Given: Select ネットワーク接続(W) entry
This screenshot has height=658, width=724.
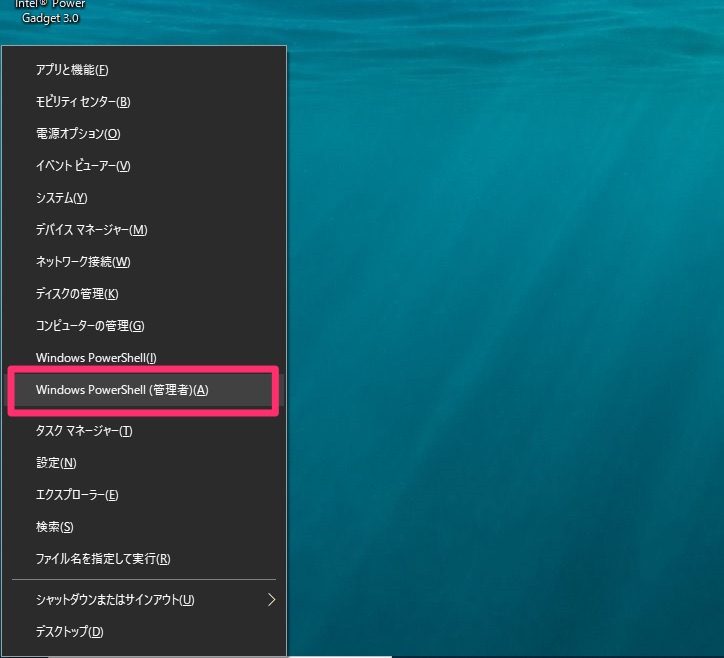Looking at the screenshot, I should 144,262.
